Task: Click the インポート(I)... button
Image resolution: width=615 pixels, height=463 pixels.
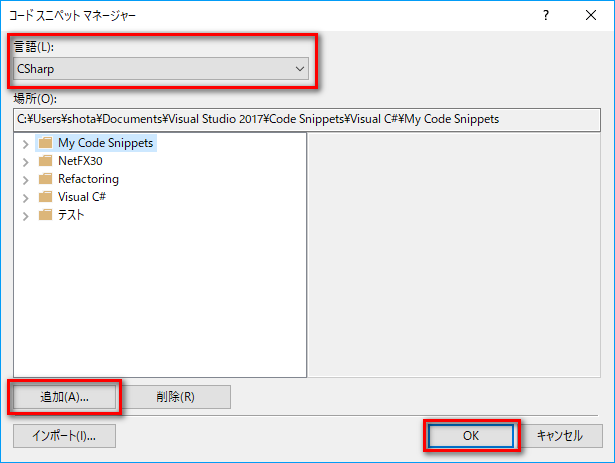Action: (64, 436)
